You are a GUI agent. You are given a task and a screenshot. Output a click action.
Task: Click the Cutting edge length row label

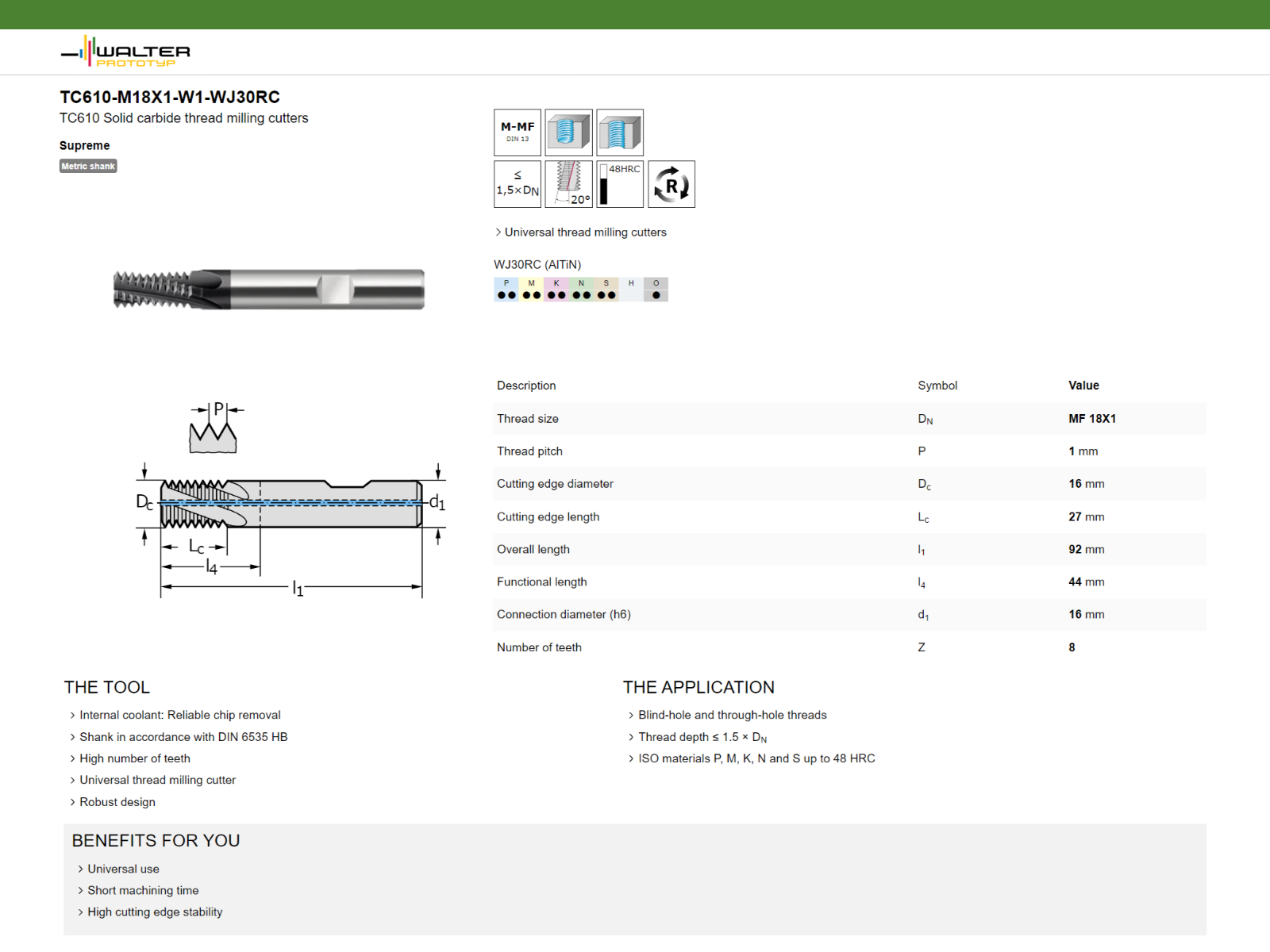click(x=548, y=517)
